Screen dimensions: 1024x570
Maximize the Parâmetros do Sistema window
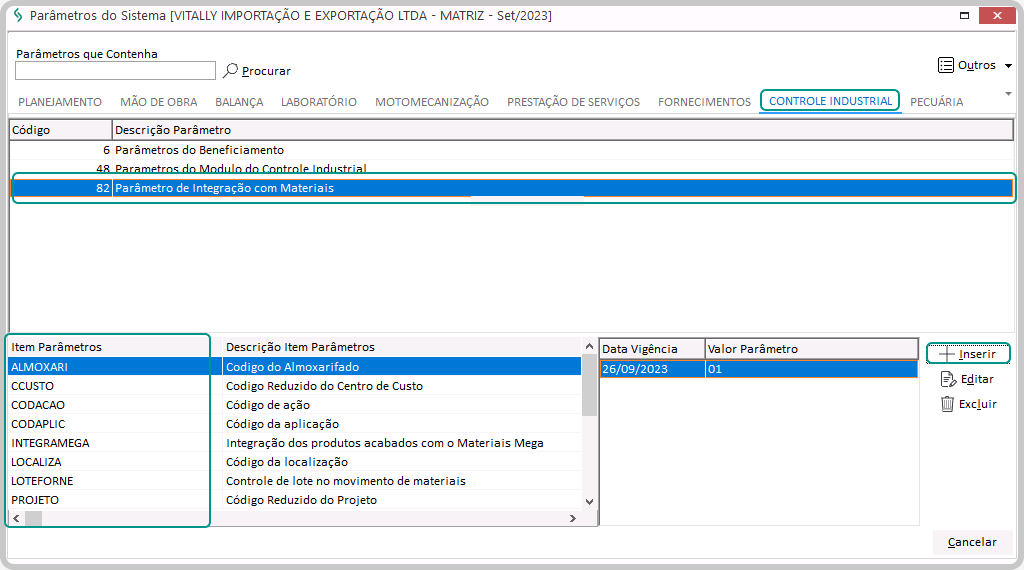click(964, 15)
